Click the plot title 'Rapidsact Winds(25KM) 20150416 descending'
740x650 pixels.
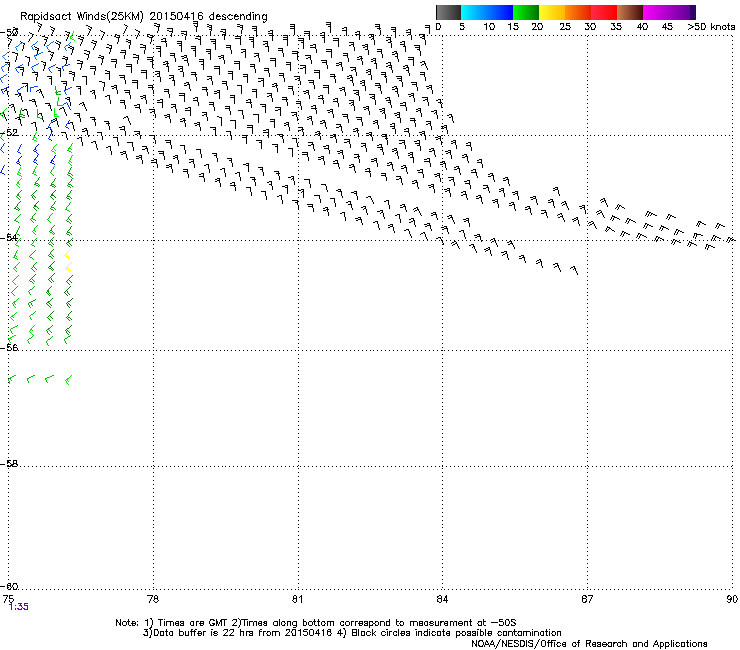pyautogui.click(x=143, y=16)
